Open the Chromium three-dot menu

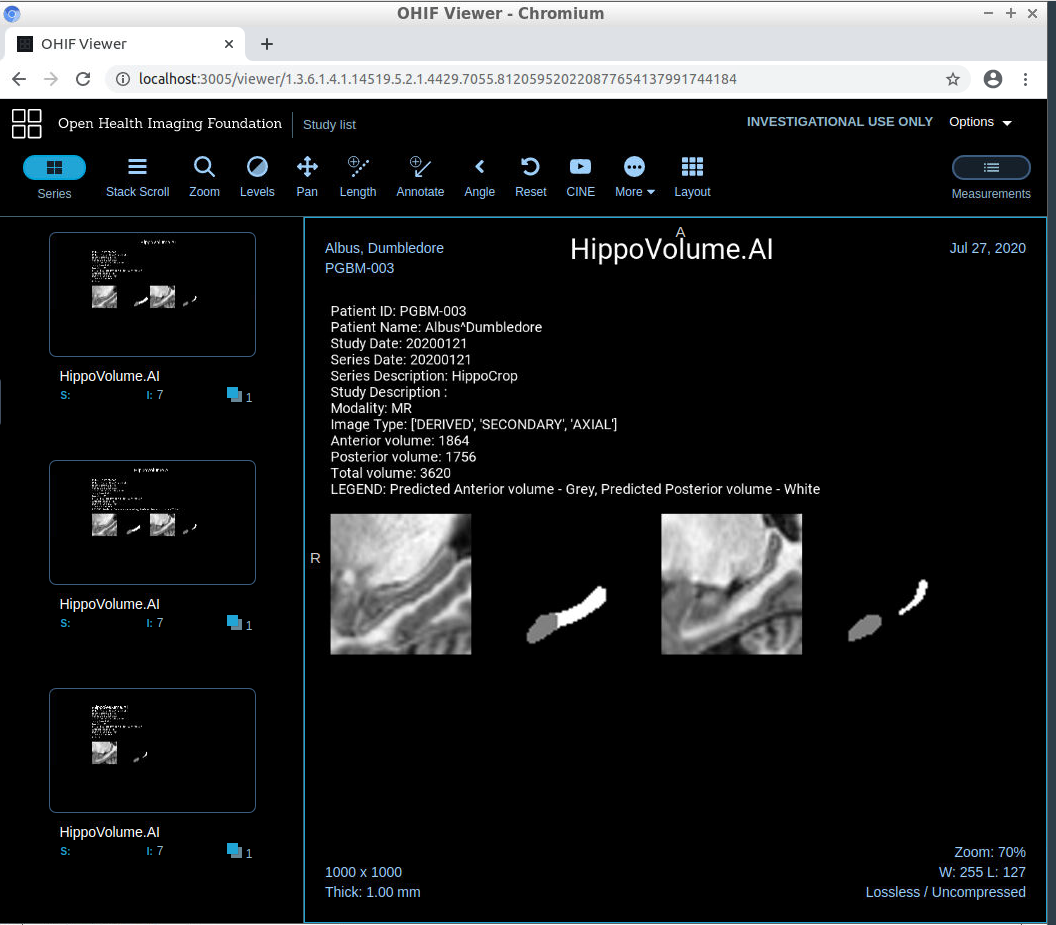click(1025, 79)
